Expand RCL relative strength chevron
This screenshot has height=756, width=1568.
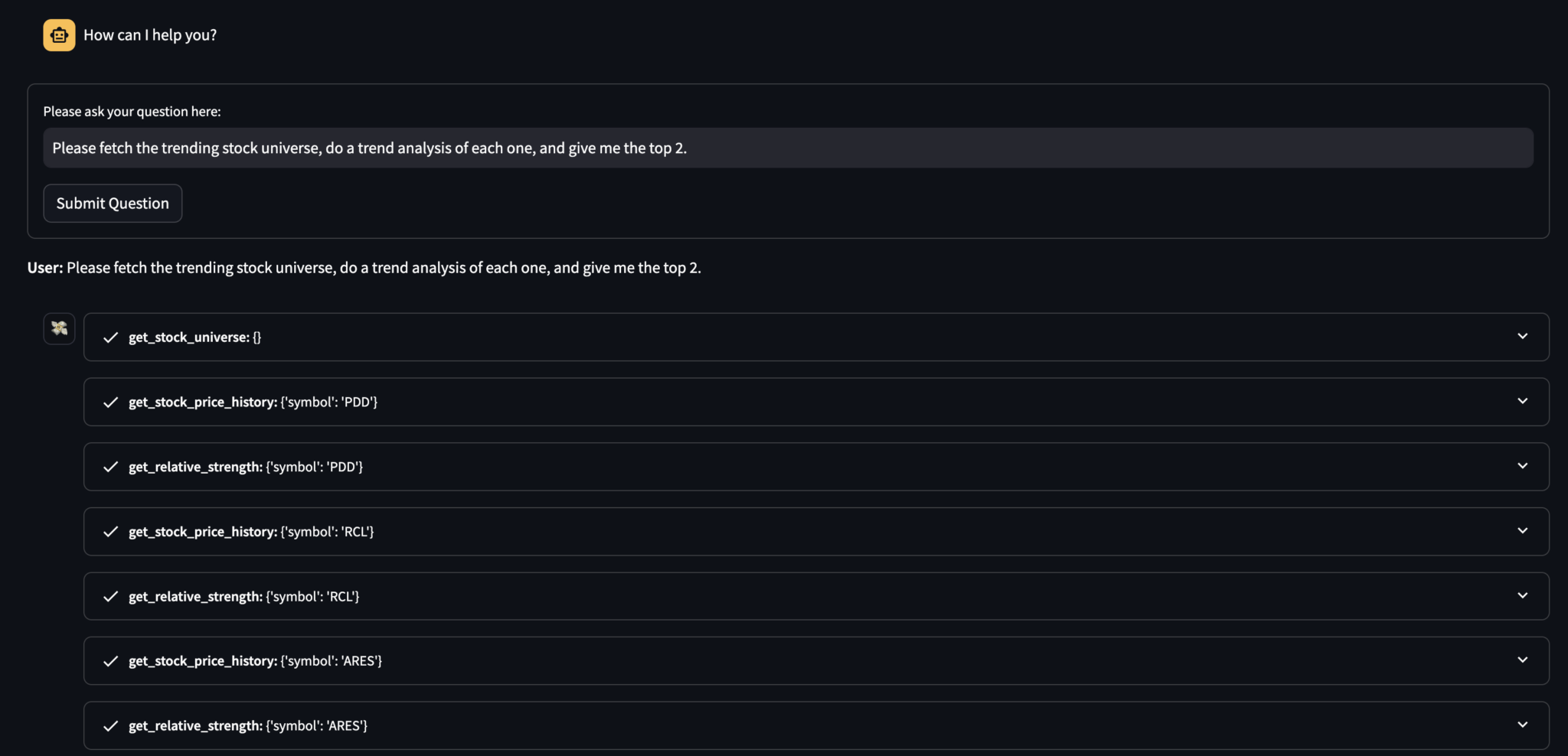coord(1522,596)
